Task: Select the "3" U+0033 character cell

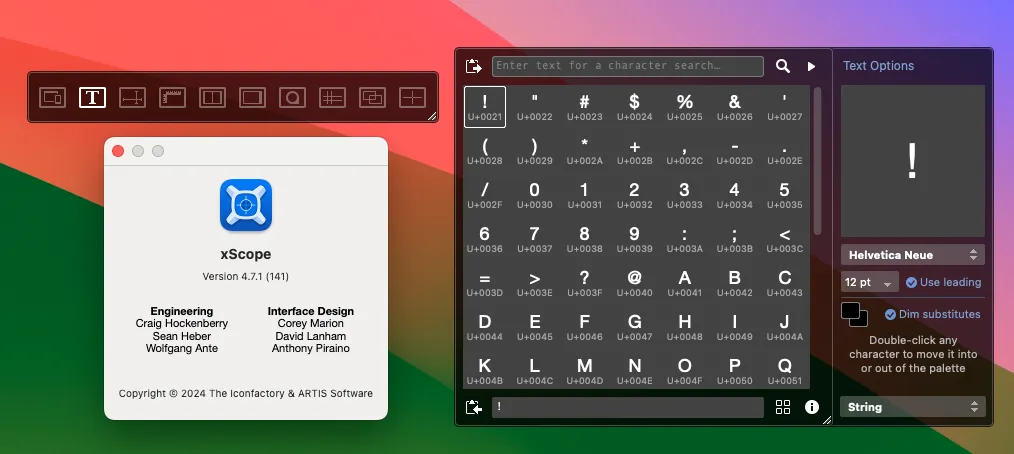Action: pyautogui.click(x=685, y=195)
